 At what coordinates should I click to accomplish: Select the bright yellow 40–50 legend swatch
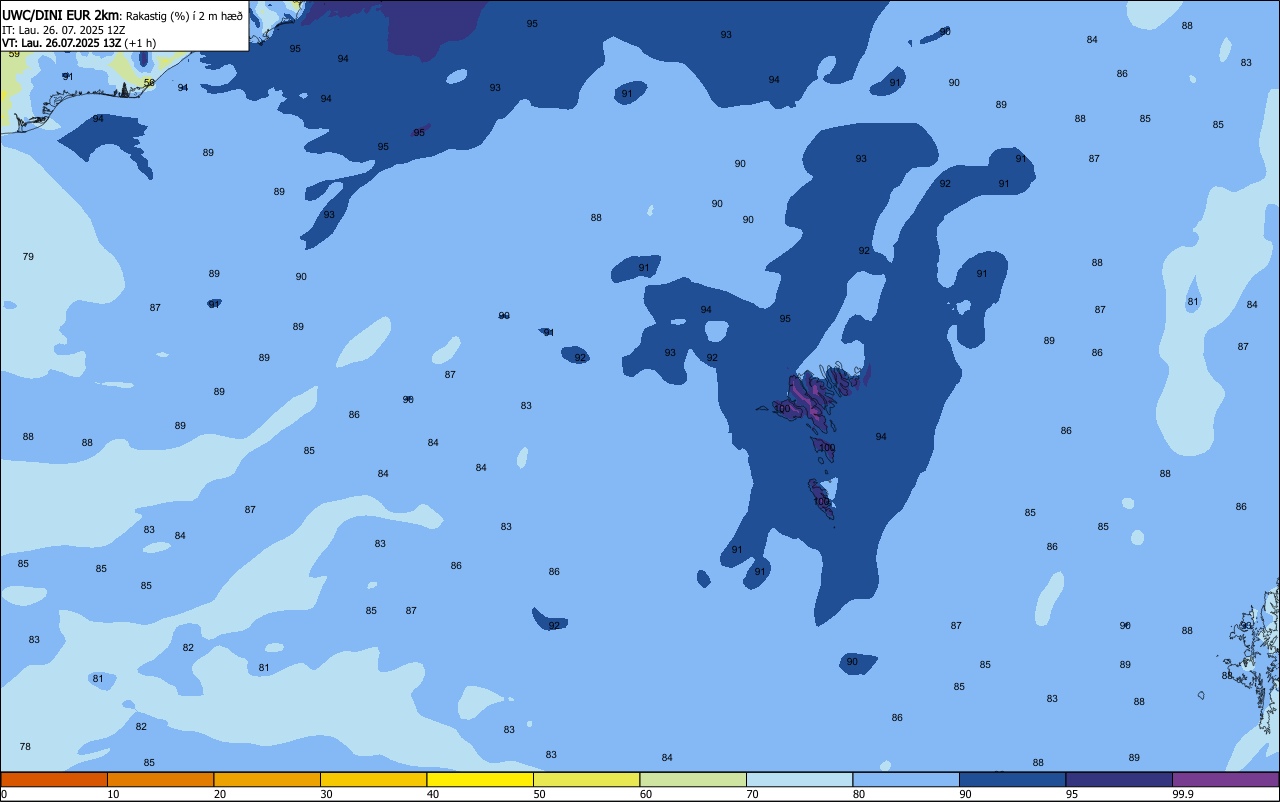480,779
